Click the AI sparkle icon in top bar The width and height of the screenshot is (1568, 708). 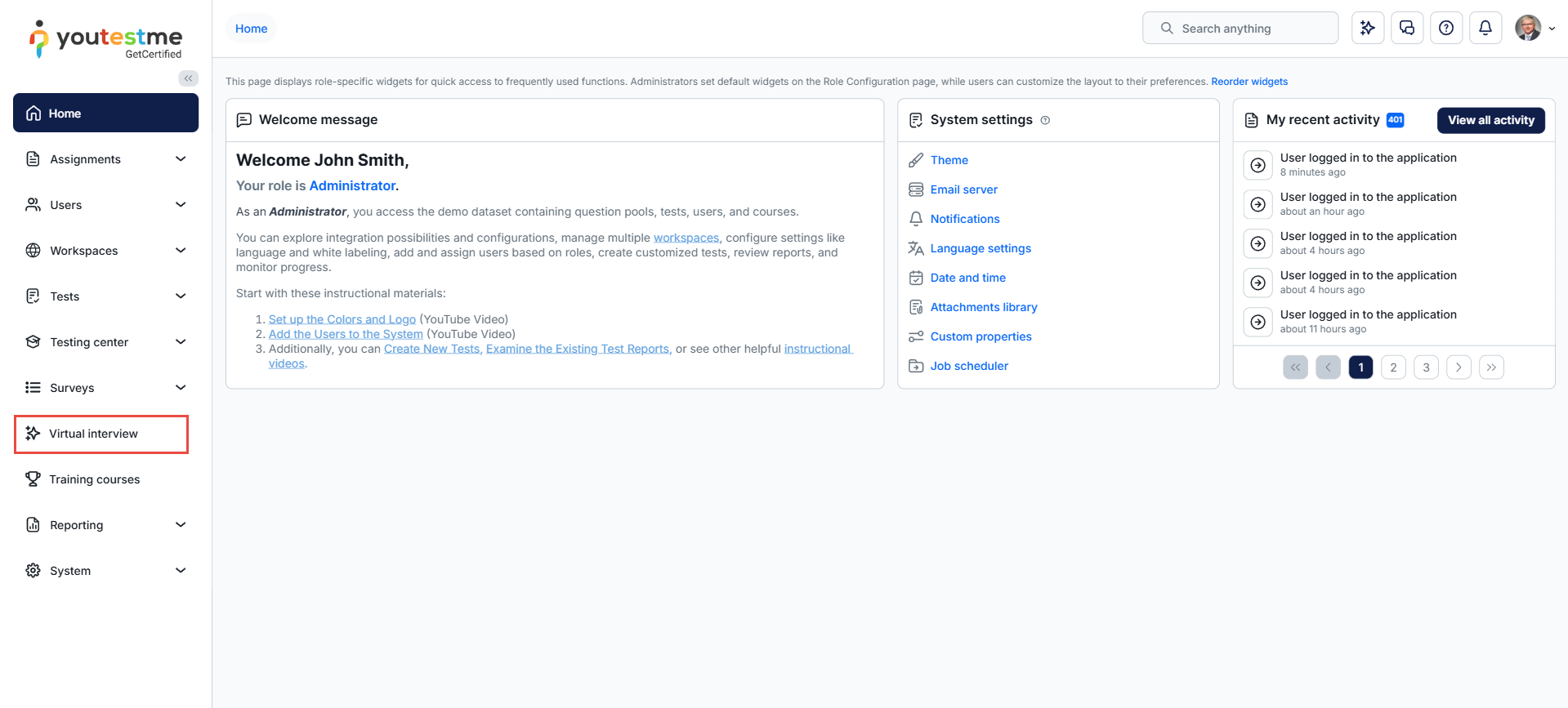[x=1367, y=28]
